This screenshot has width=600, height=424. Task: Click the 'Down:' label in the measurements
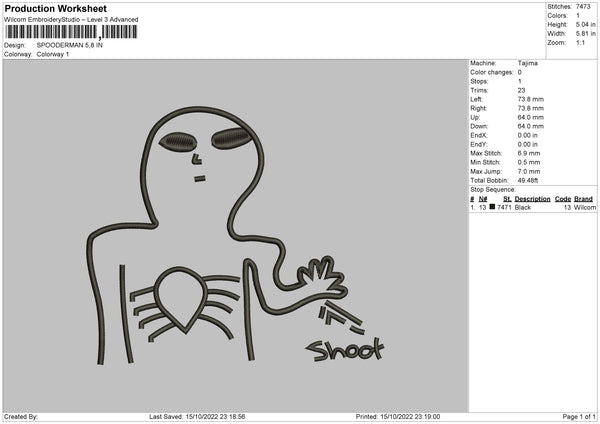(479, 126)
